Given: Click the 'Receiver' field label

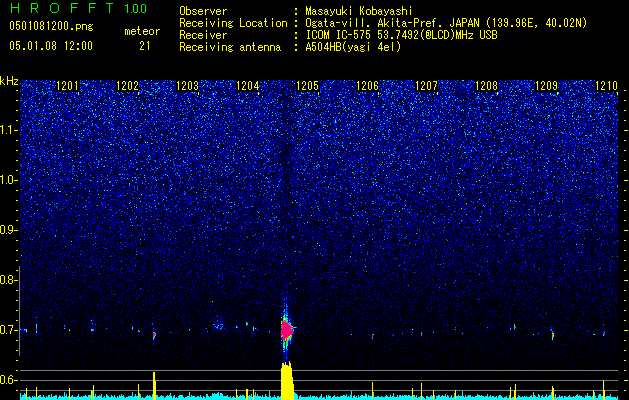Looking at the screenshot, I should [203, 35].
